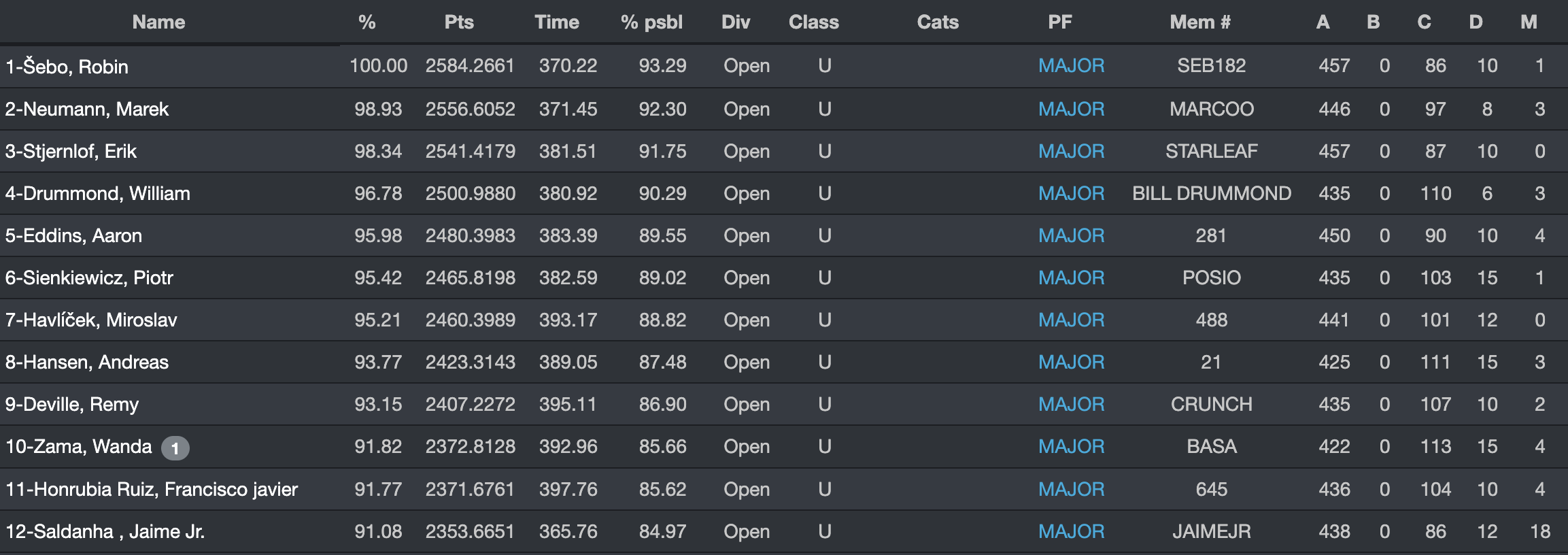Viewport: 1568px width, 555px height.
Task: Open MAJOR link for Drummond, William
Action: (x=1071, y=193)
